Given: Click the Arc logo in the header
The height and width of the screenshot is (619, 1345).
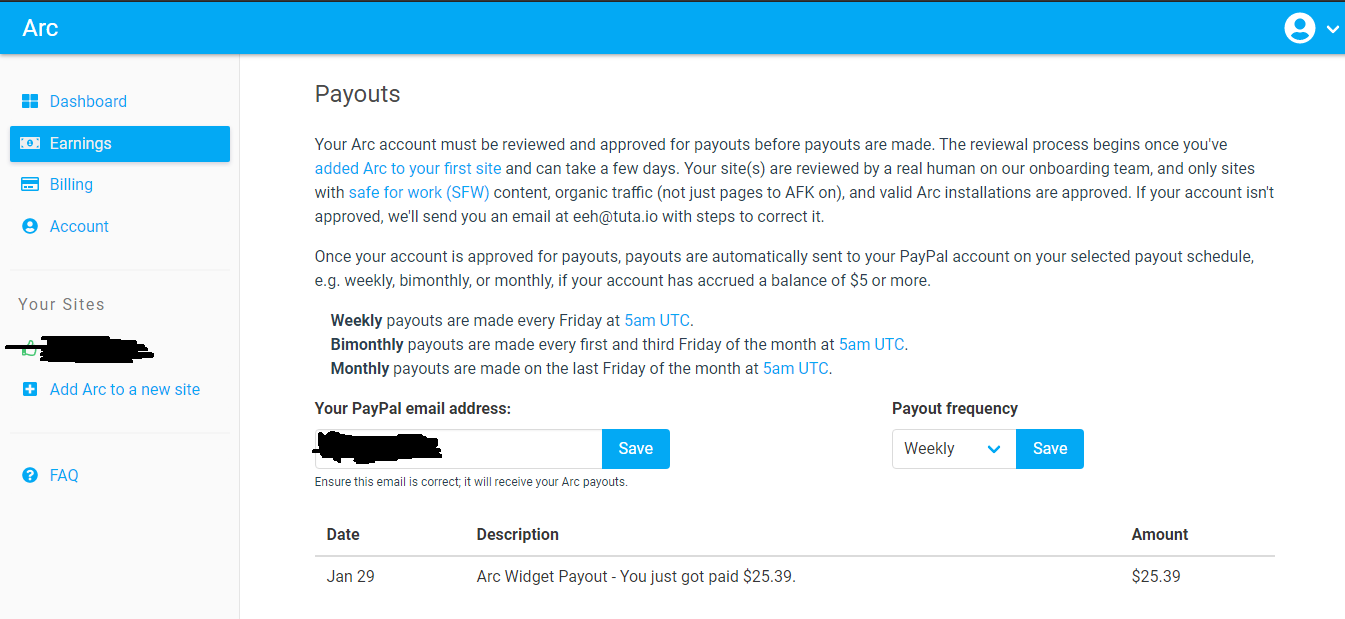Looking at the screenshot, I should [40, 28].
